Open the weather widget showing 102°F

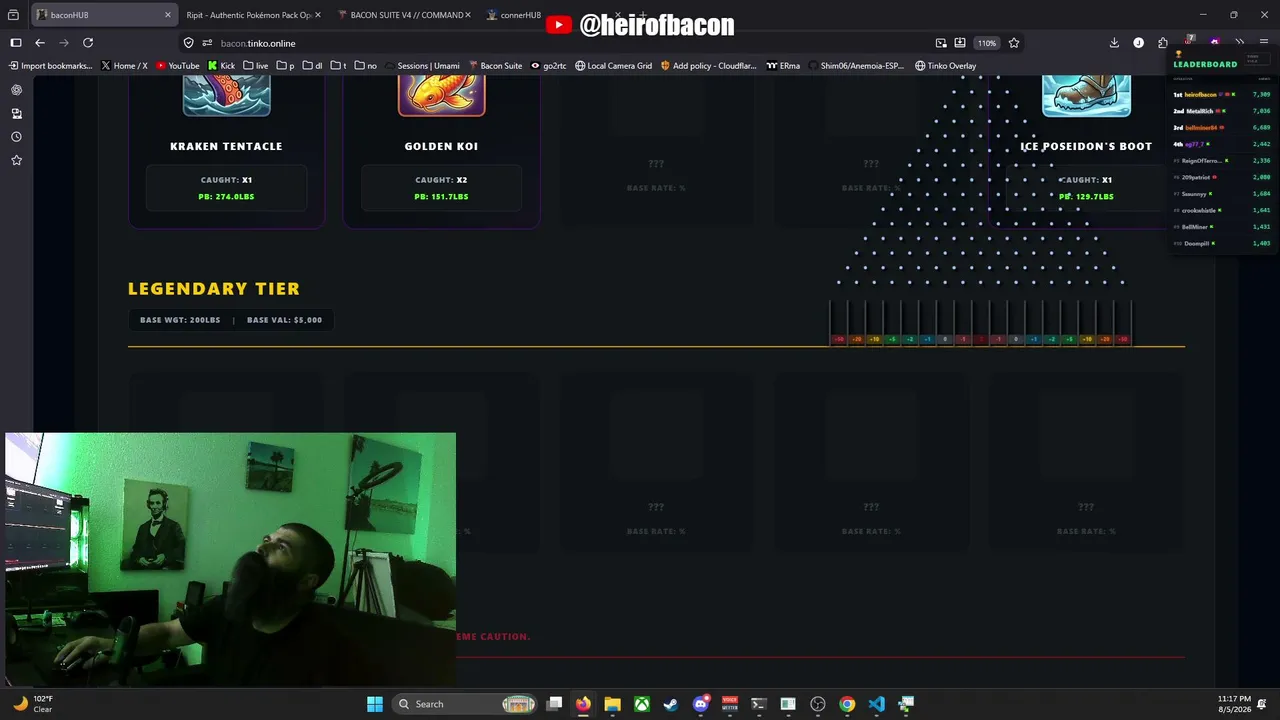click(x=32, y=704)
